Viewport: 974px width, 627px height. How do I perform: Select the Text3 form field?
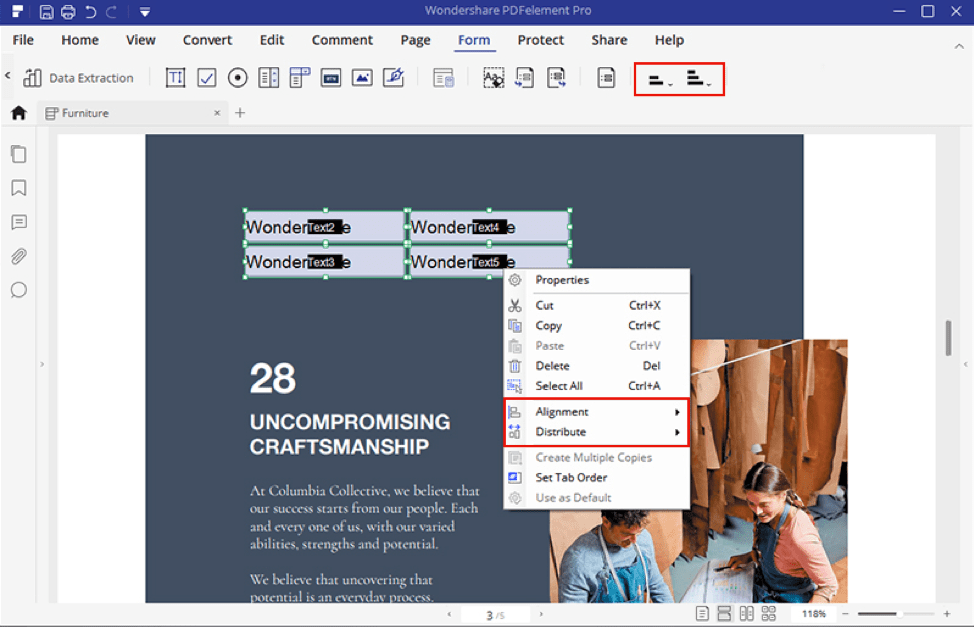coord(324,262)
